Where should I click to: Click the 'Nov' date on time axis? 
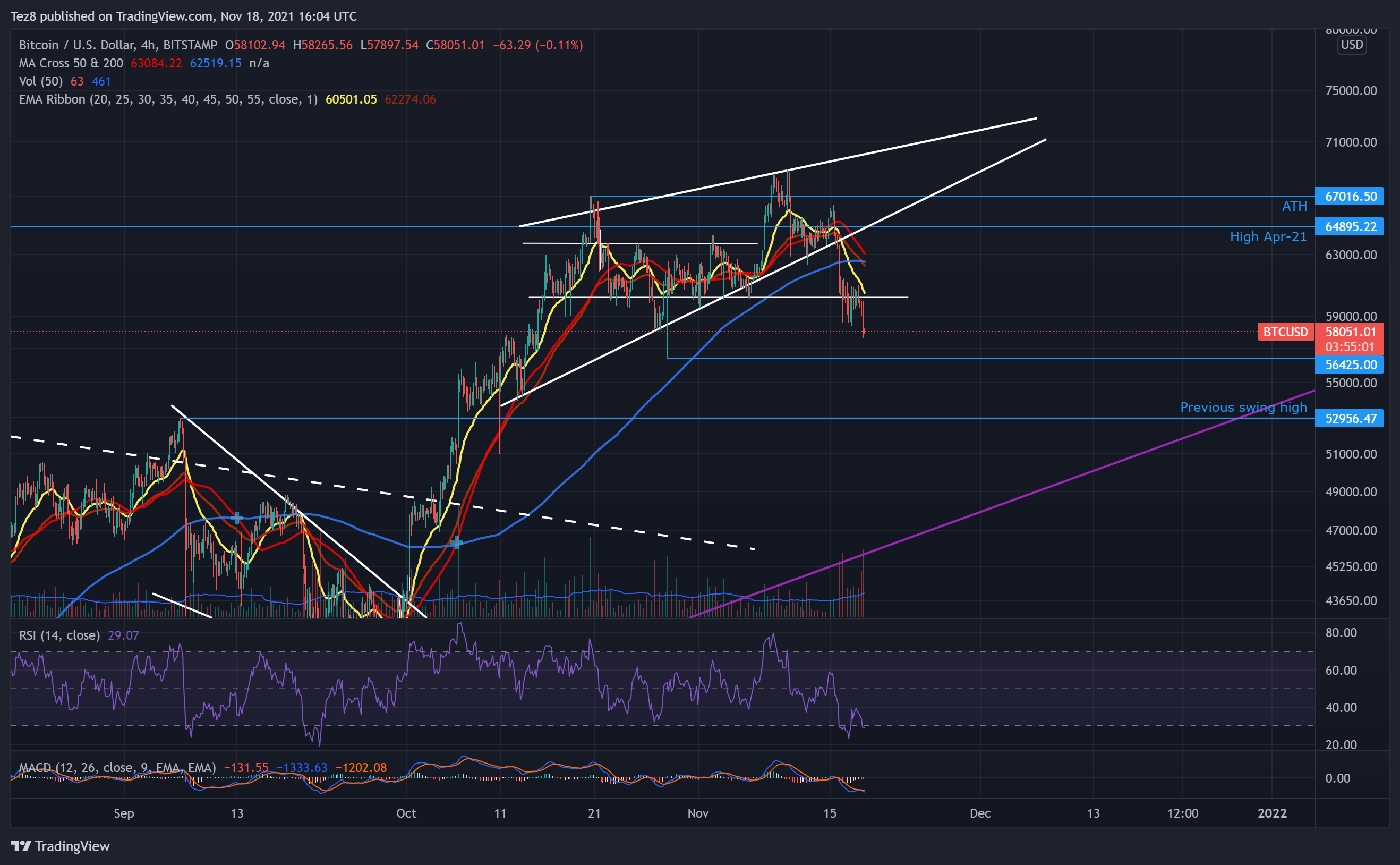coord(698,813)
